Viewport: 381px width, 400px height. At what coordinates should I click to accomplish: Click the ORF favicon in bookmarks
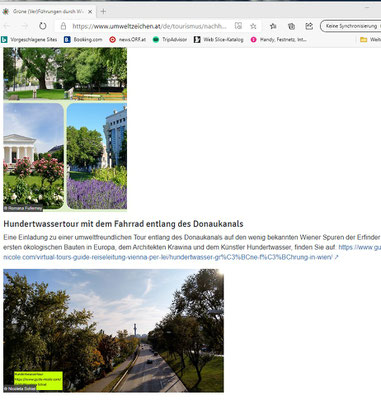pyautogui.click(x=112, y=40)
